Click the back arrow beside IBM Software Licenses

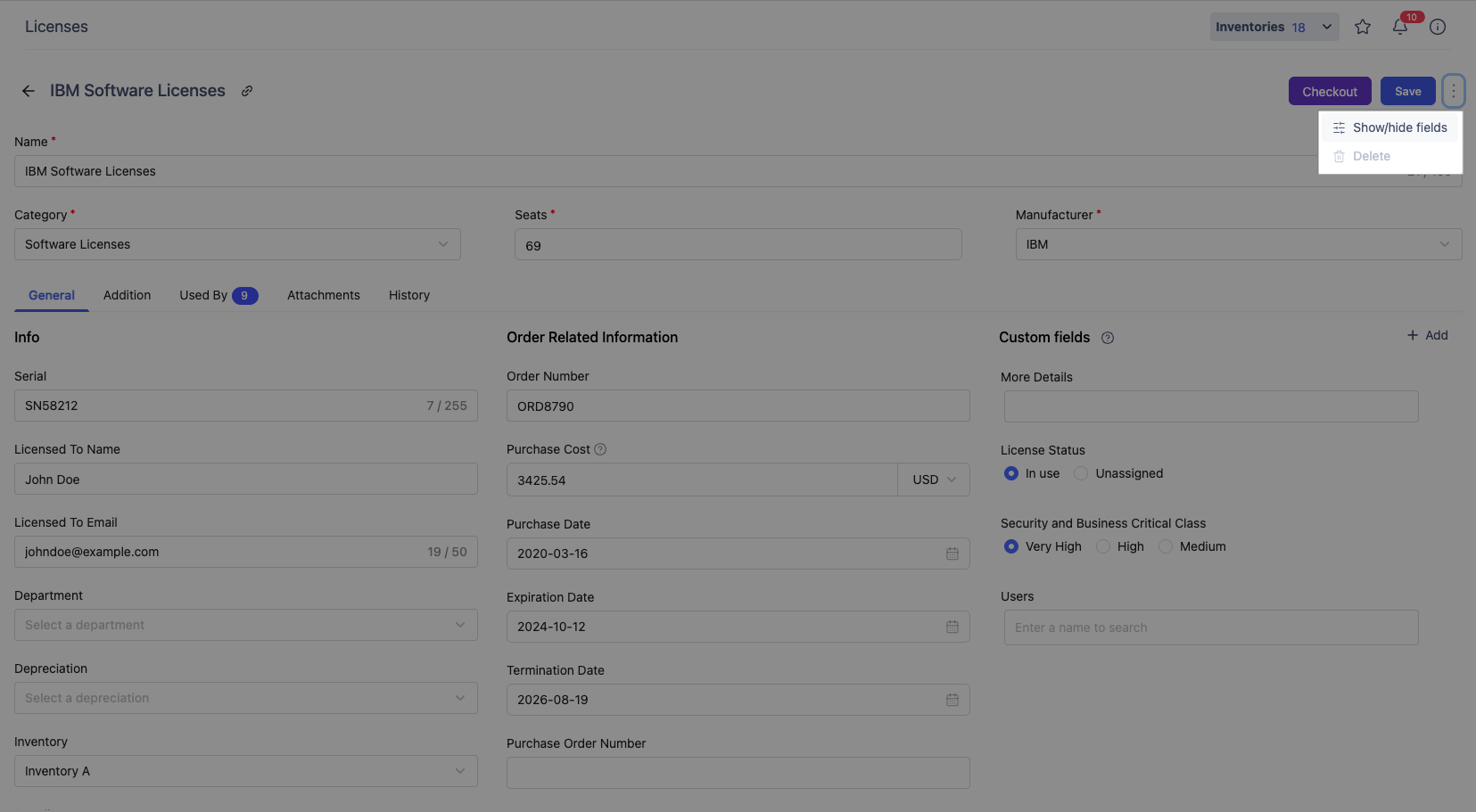29,91
